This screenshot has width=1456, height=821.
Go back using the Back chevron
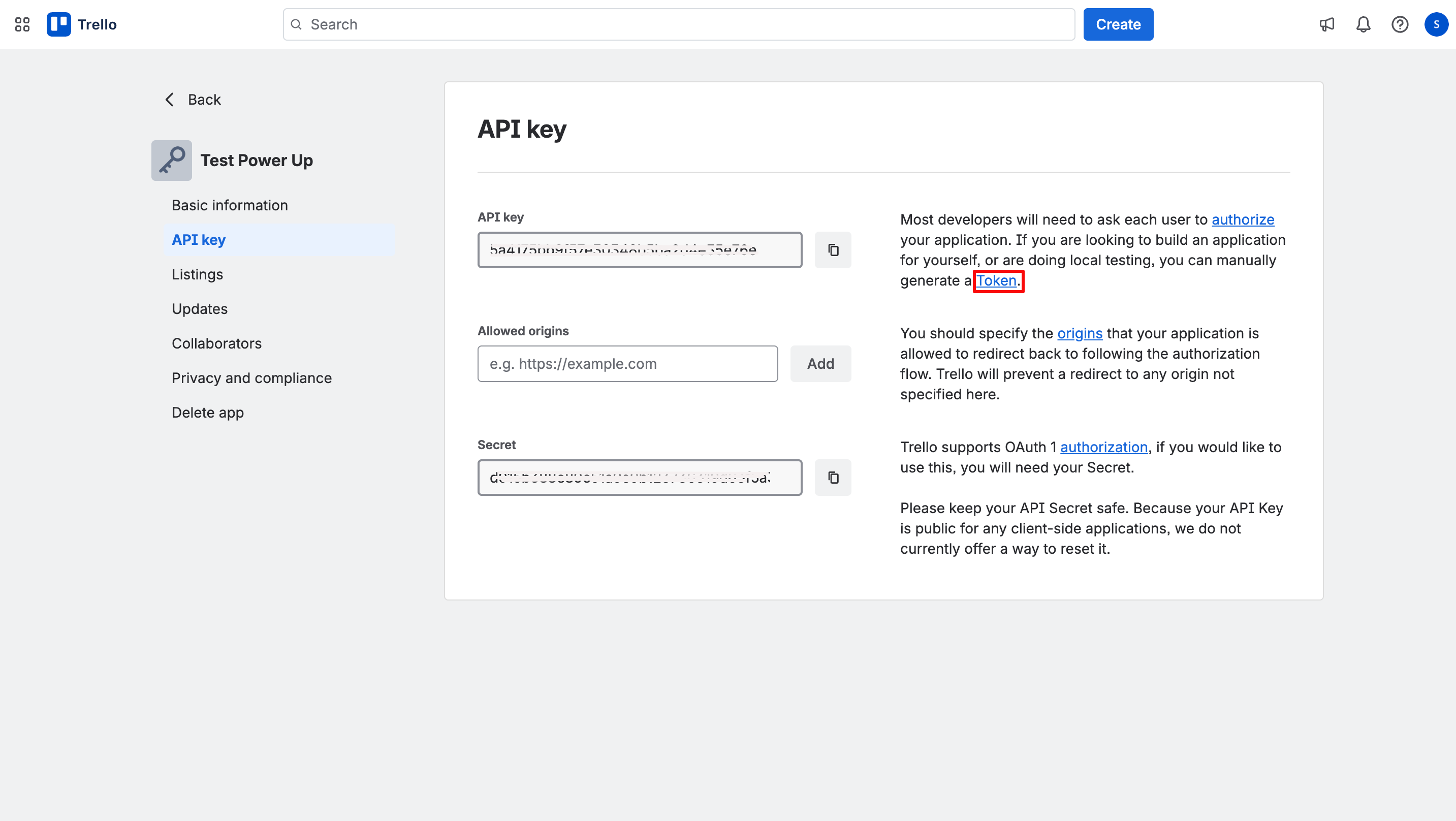pyautogui.click(x=170, y=100)
